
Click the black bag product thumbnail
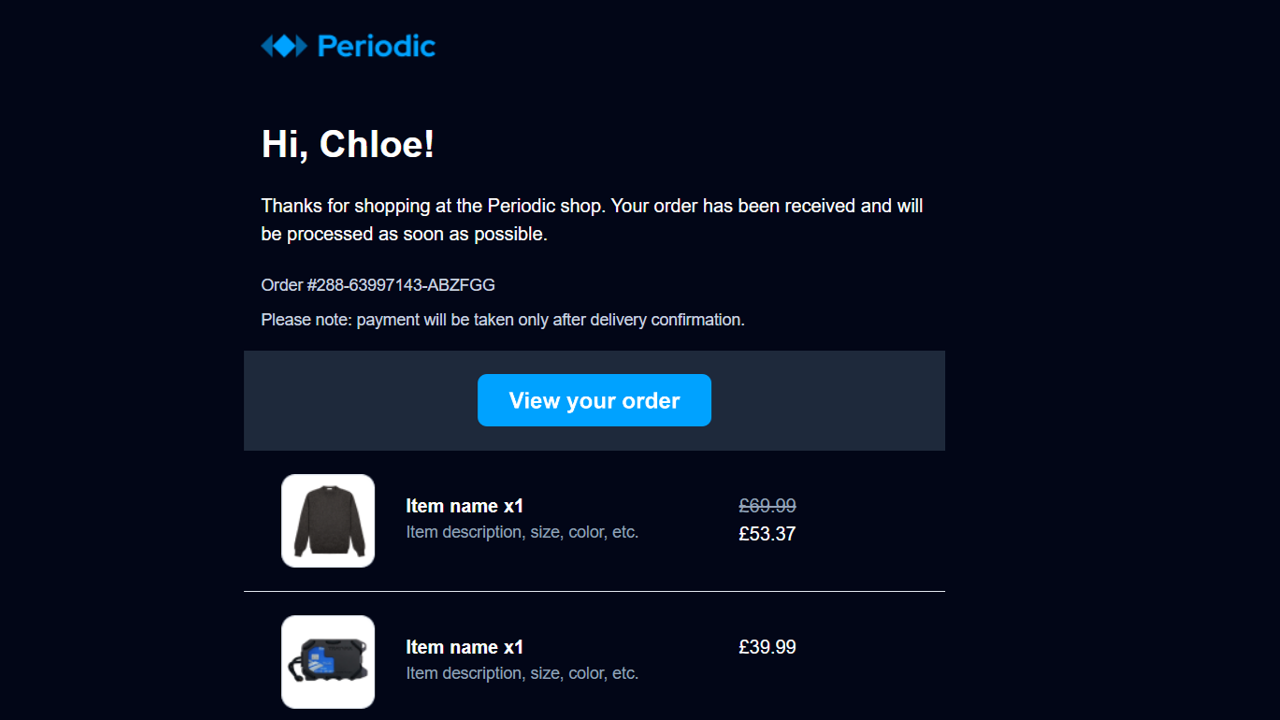[x=328, y=662]
